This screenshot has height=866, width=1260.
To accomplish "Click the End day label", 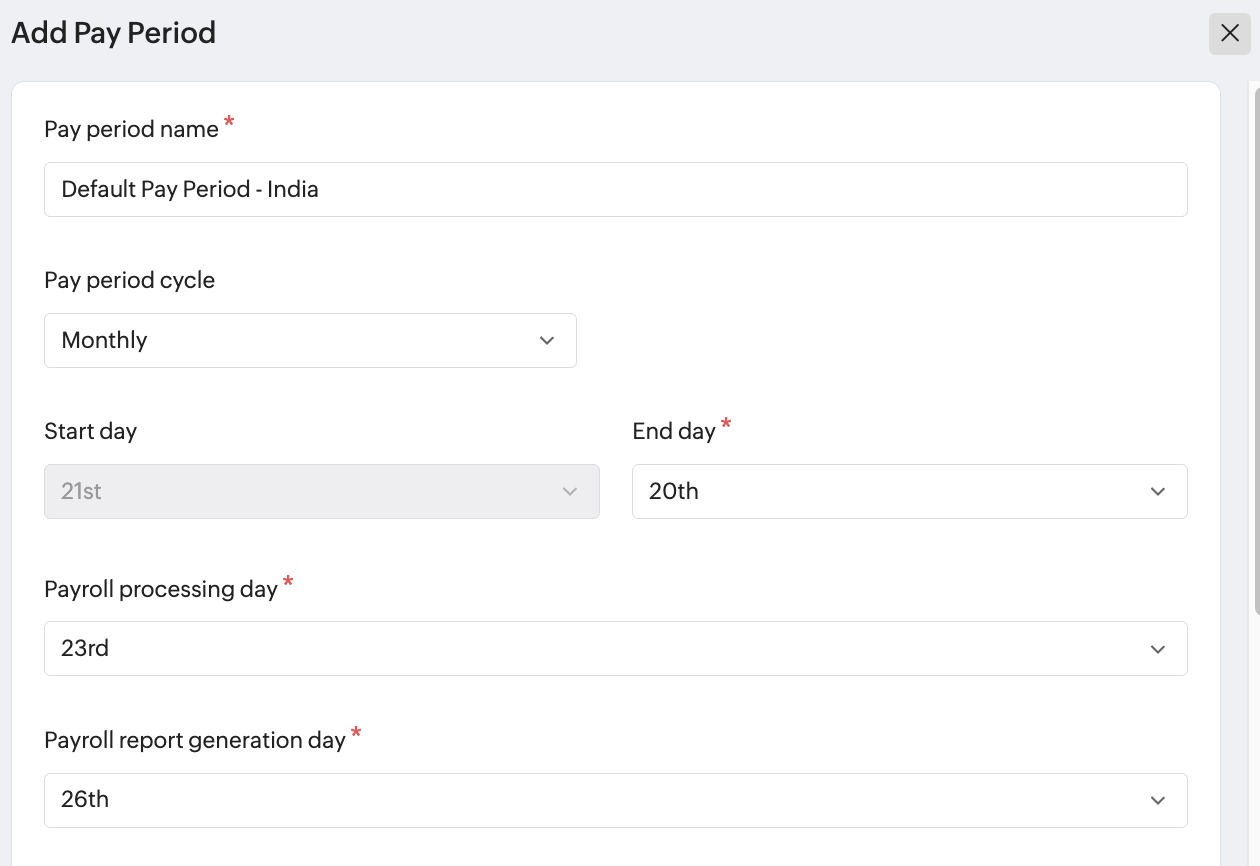I will (x=674, y=431).
